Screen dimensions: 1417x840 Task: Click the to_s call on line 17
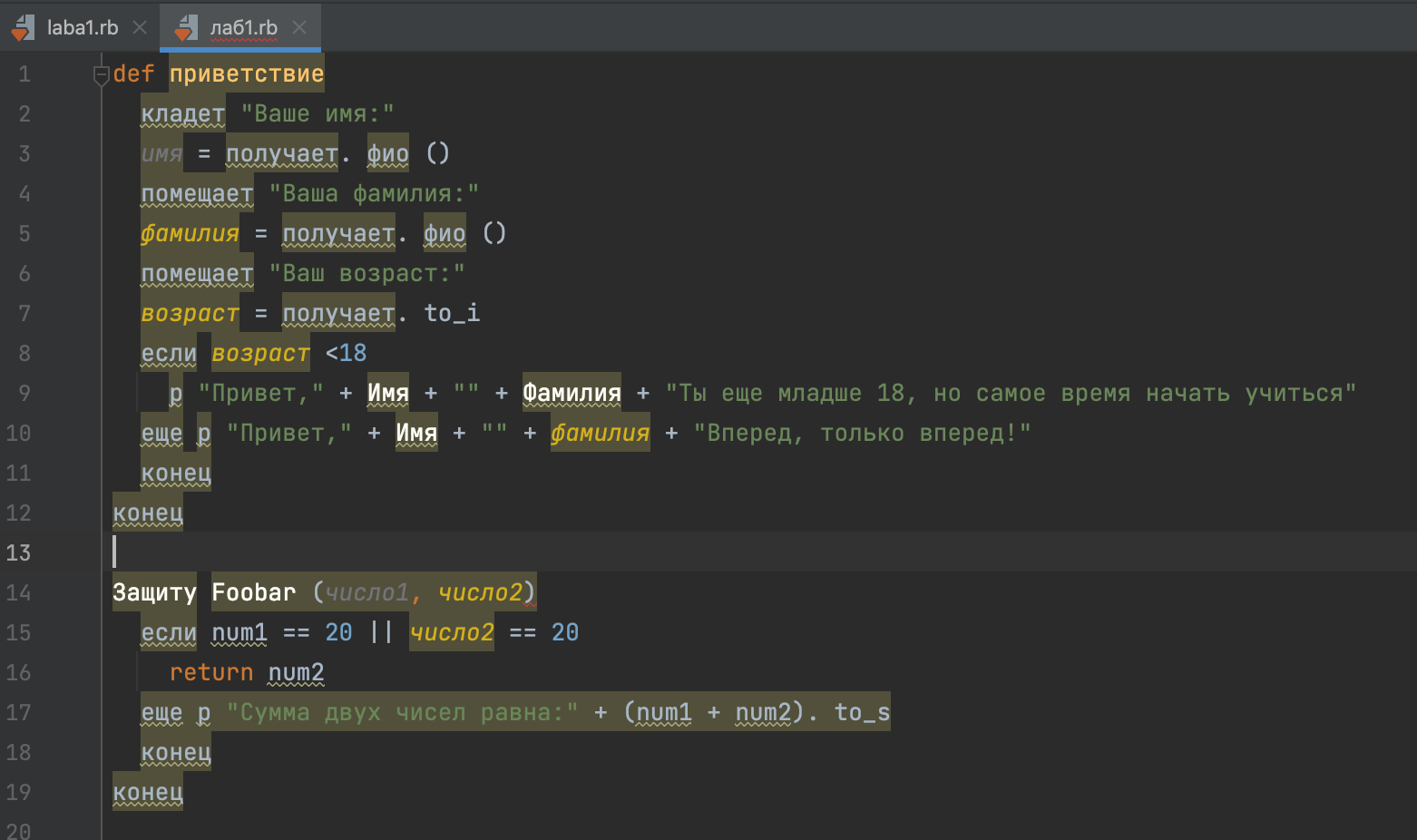tap(862, 712)
